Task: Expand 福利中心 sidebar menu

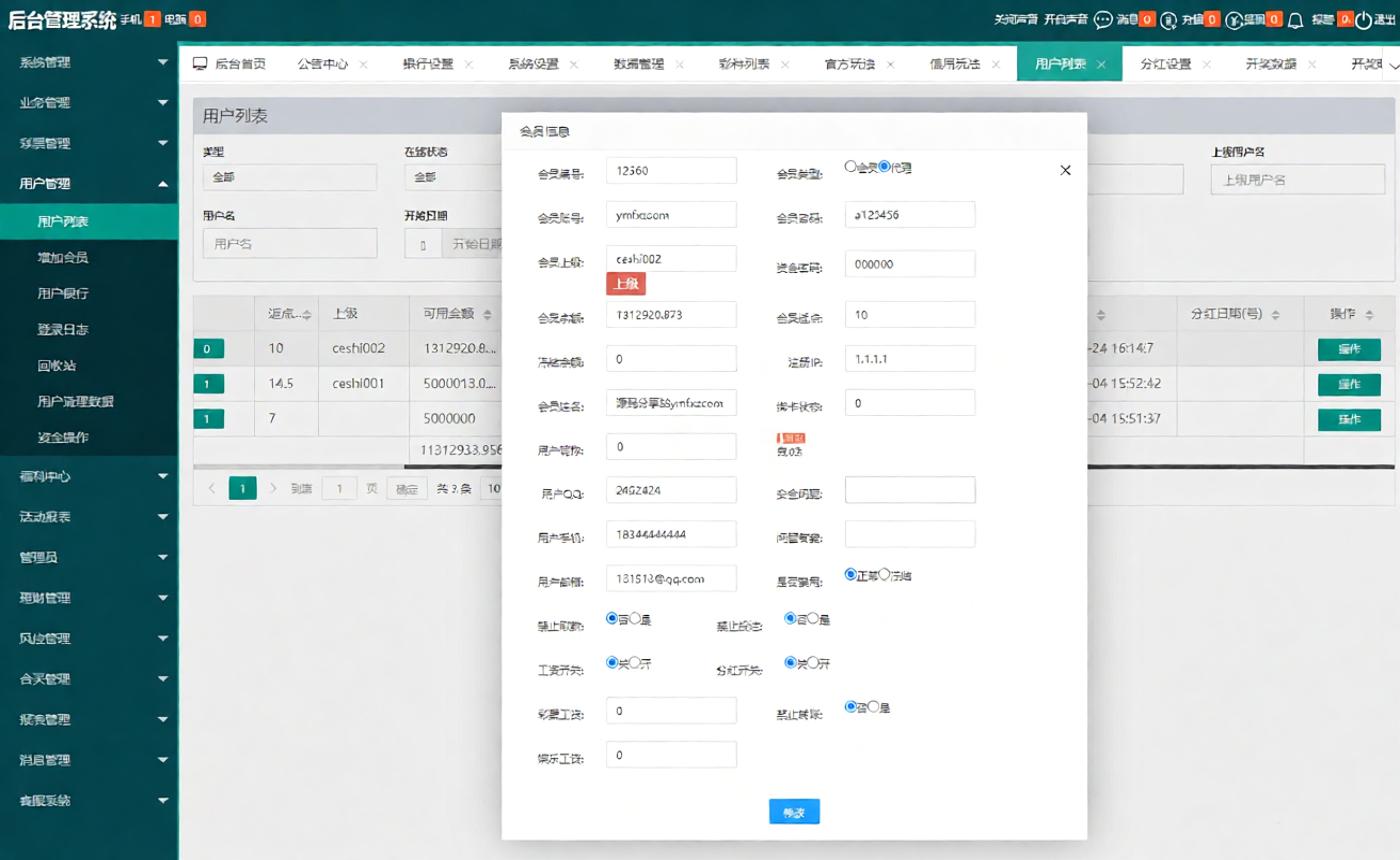Action: 89,476
